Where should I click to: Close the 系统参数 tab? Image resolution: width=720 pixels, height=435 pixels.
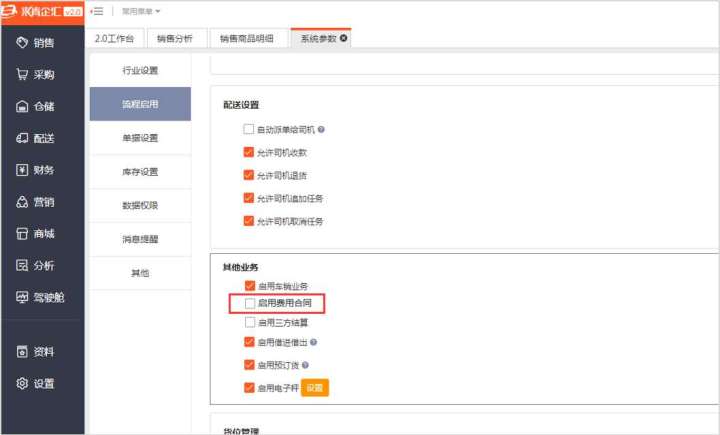coord(344,38)
